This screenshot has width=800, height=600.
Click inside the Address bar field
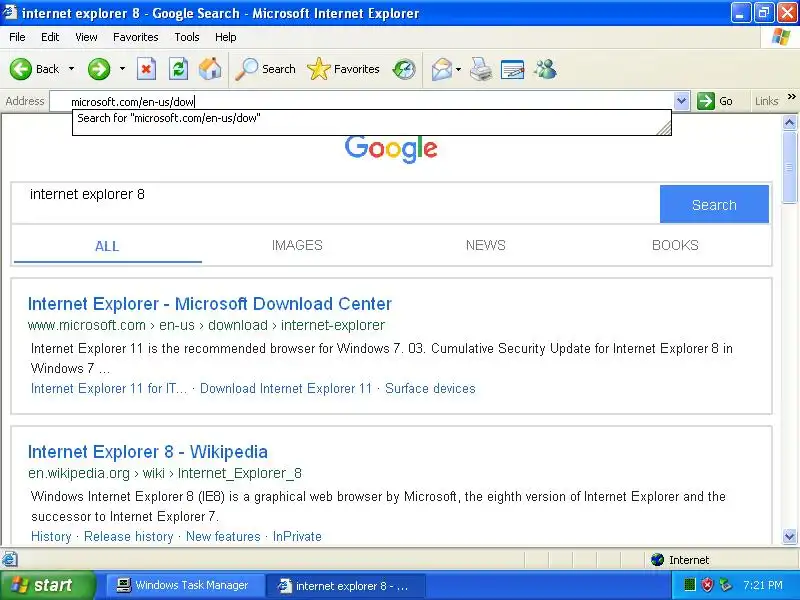pos(361,102)
